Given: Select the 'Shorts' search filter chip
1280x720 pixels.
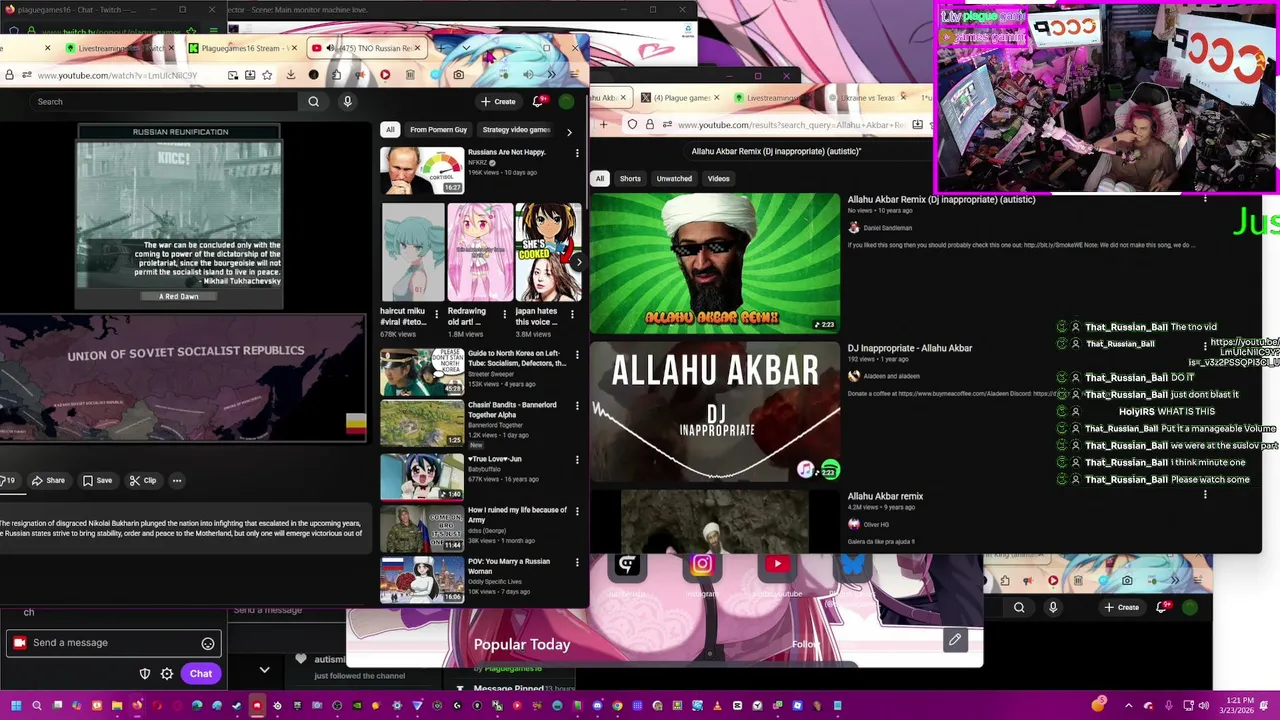Looking at the screenshot, I should click(x=630, y=179).
